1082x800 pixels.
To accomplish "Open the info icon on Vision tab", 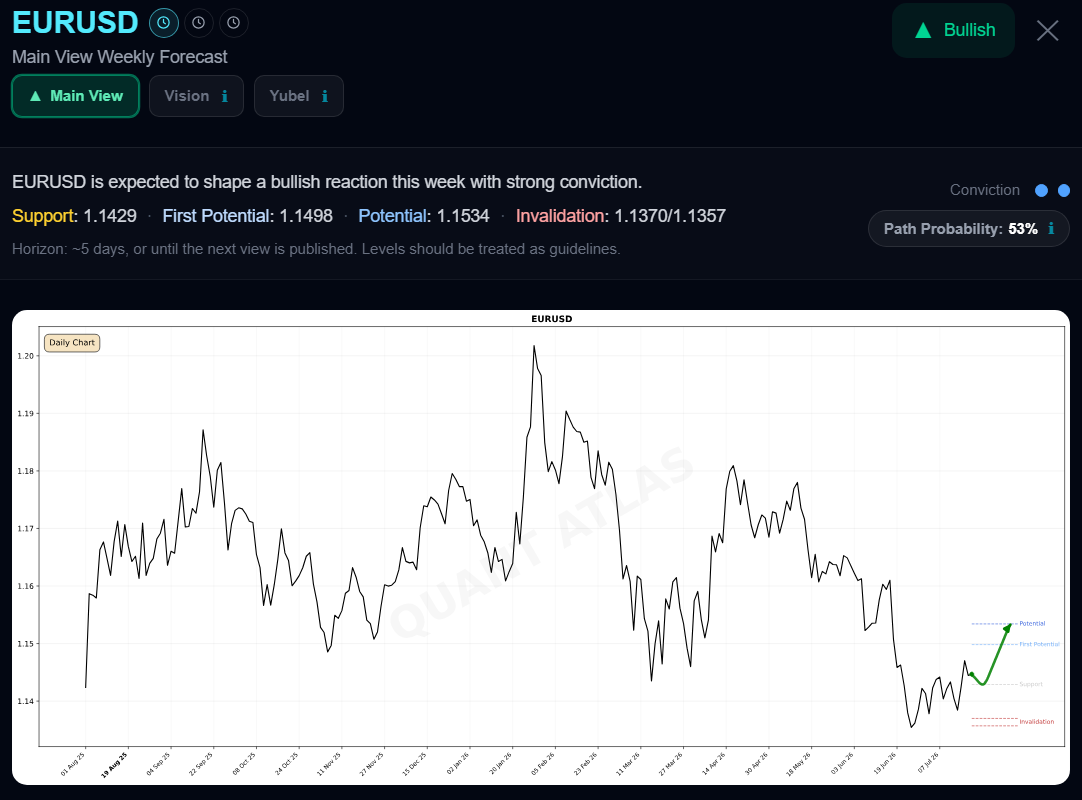I will [224, 96].
